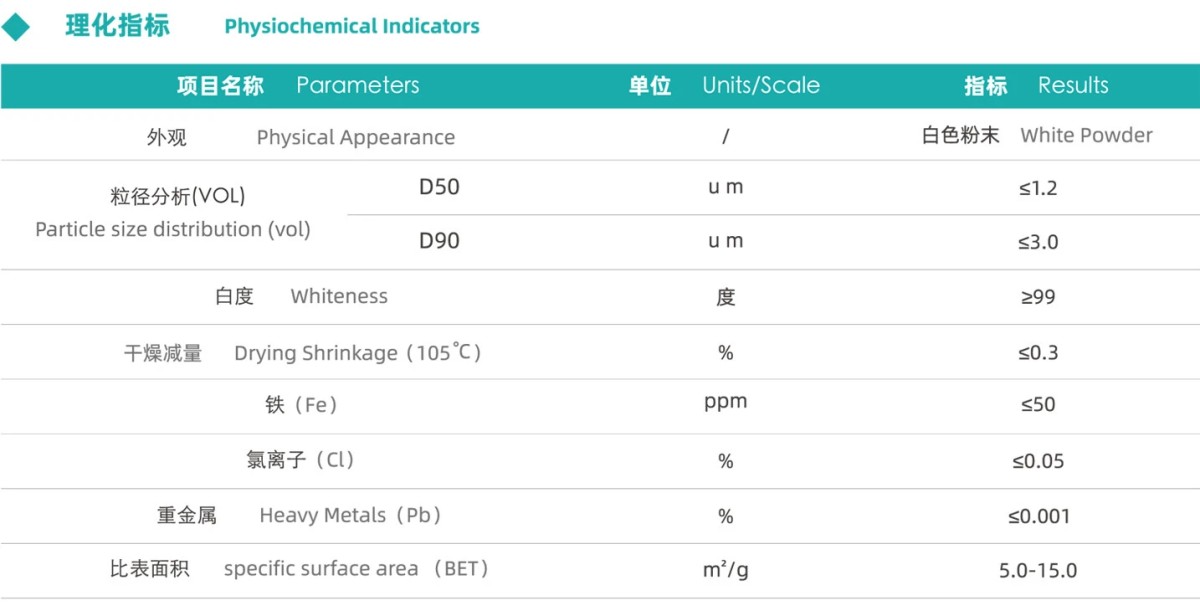Click the ≤1.2 result value

(1038, 188)
